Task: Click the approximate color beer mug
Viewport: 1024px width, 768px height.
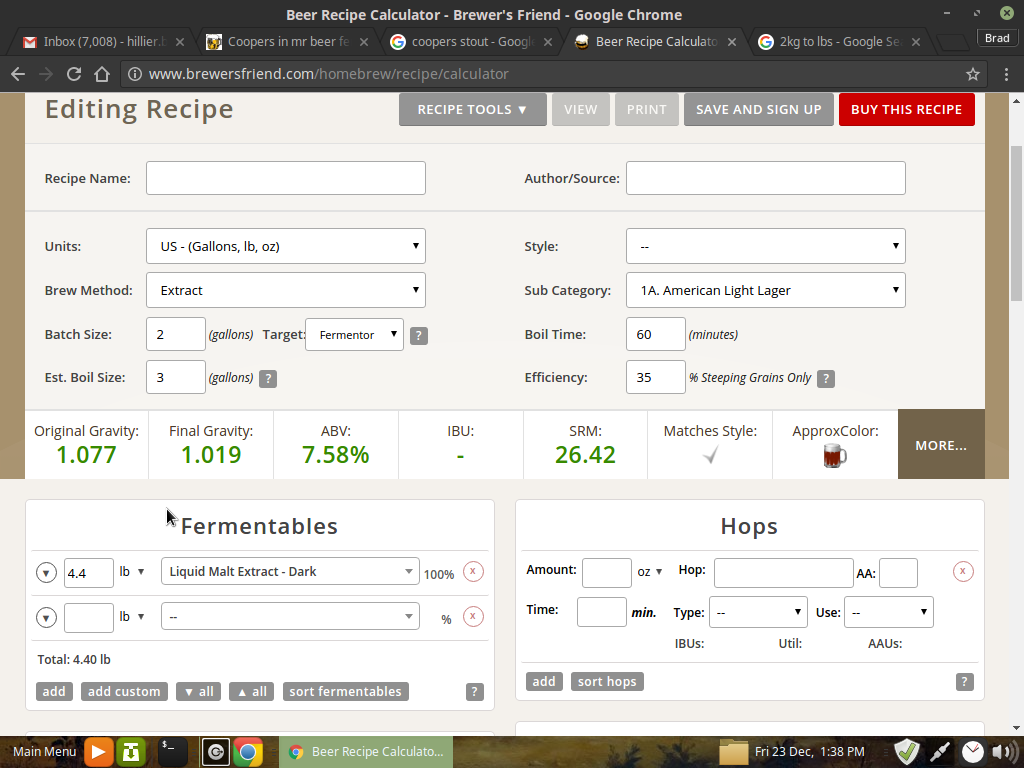Action: tap(835, 455)
